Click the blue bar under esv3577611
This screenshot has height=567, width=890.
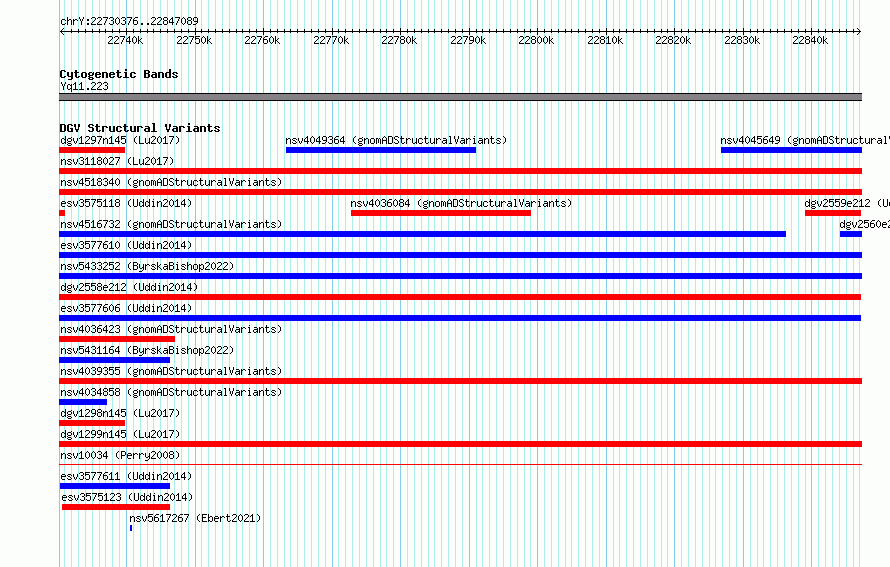(x=115, y=486)
